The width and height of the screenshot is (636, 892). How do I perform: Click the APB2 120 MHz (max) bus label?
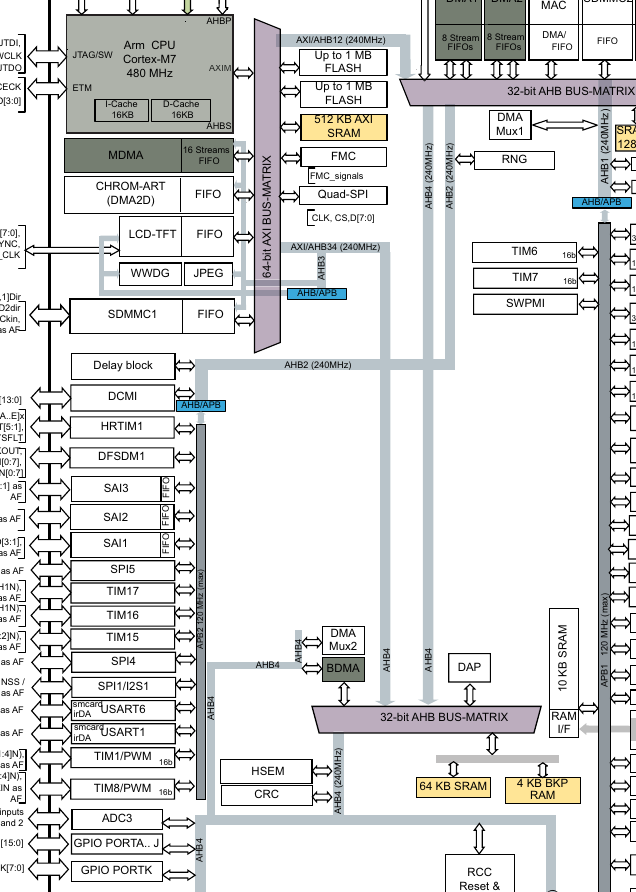pyautogui.click(x=201, y=610)
